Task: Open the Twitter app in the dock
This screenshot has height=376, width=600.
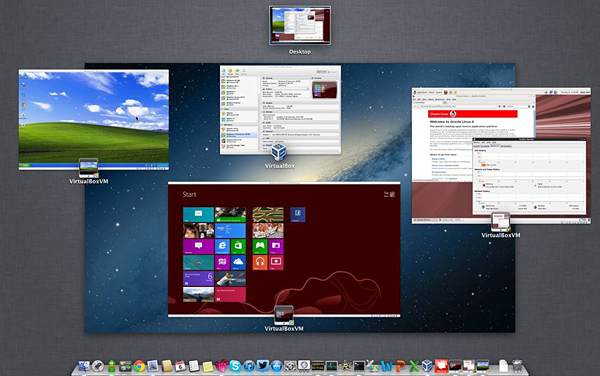Action: click(x=263, y=366)
